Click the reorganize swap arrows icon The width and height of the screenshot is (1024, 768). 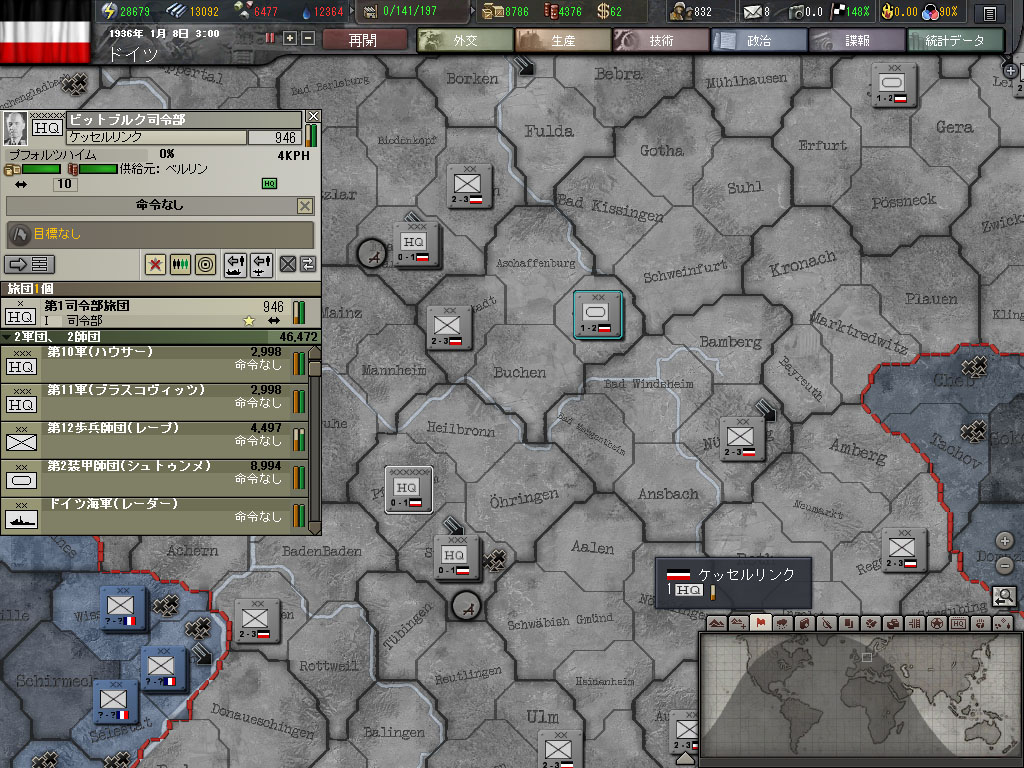(x=308, y=264)
